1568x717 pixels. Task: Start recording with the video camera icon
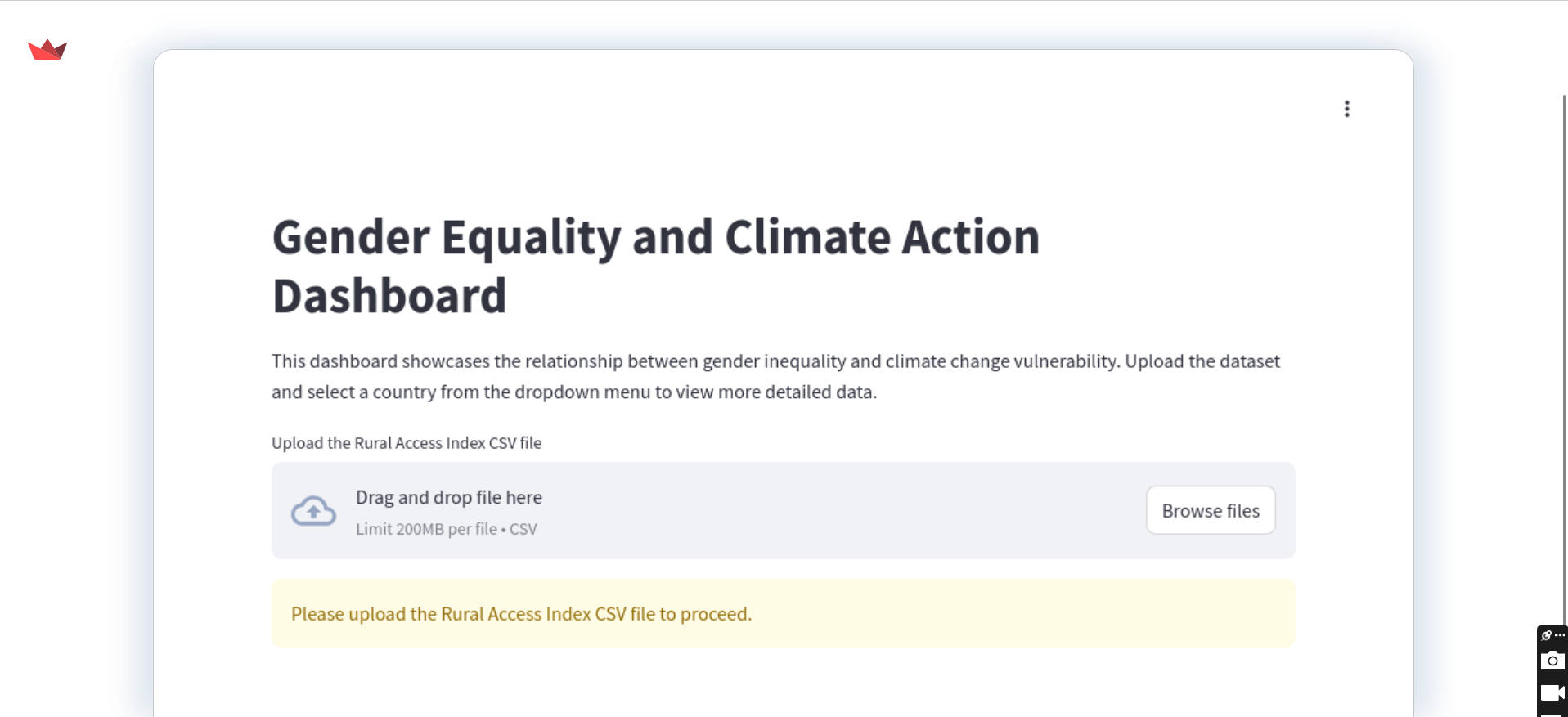tap(1552, 693)
